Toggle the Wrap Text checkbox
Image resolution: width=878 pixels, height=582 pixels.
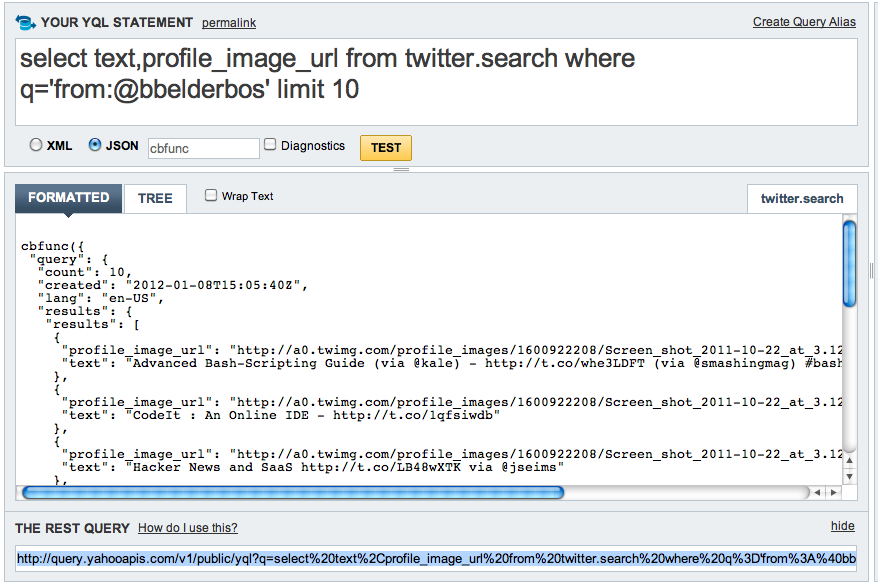pyautogui.click(x=211, y=195)
